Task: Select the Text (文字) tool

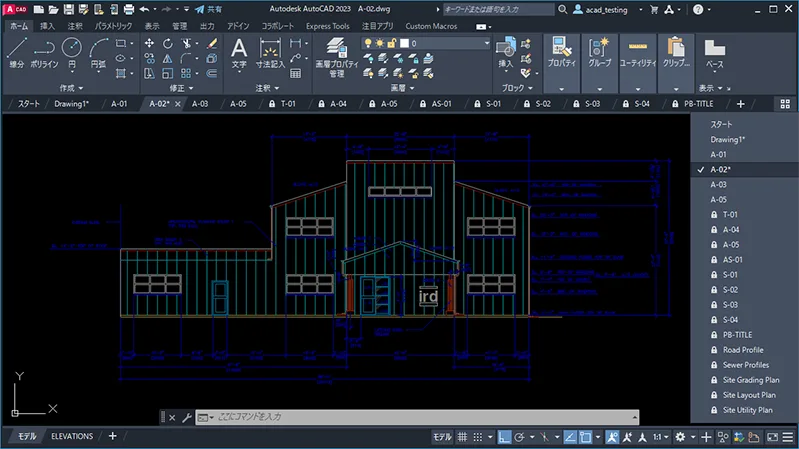Action: coord(239,54)
